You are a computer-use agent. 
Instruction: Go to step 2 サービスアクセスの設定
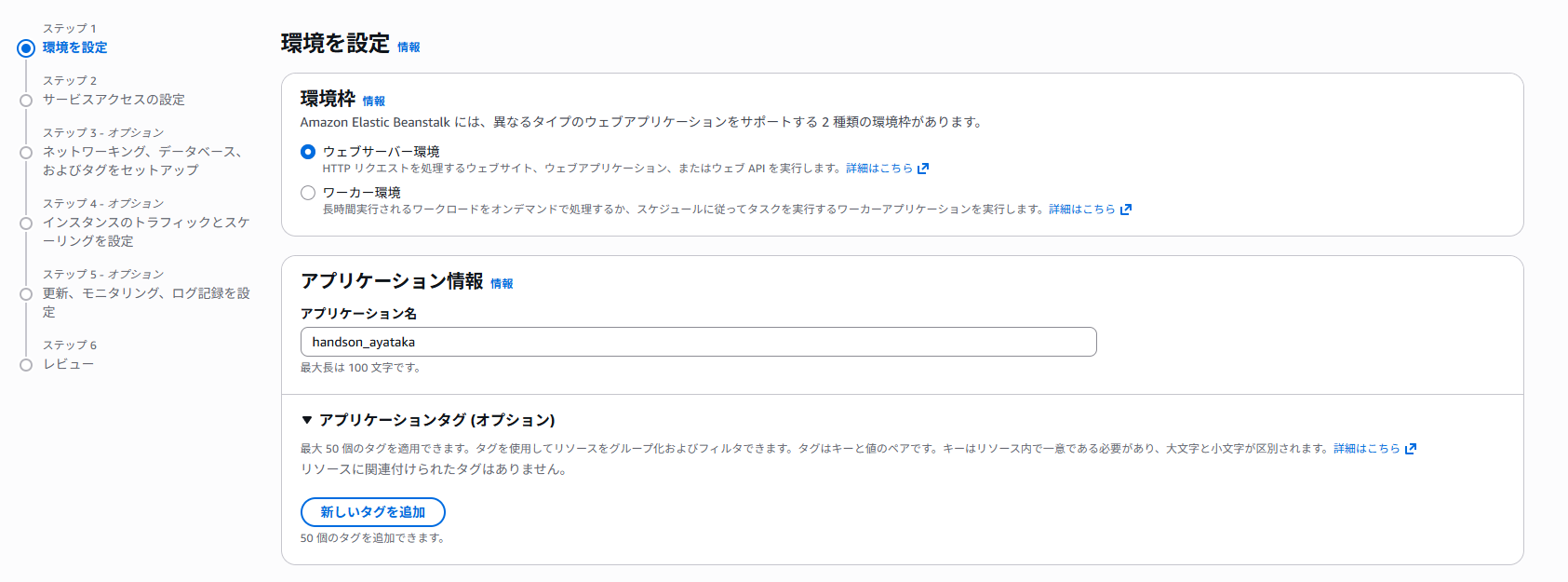point(114,100)
